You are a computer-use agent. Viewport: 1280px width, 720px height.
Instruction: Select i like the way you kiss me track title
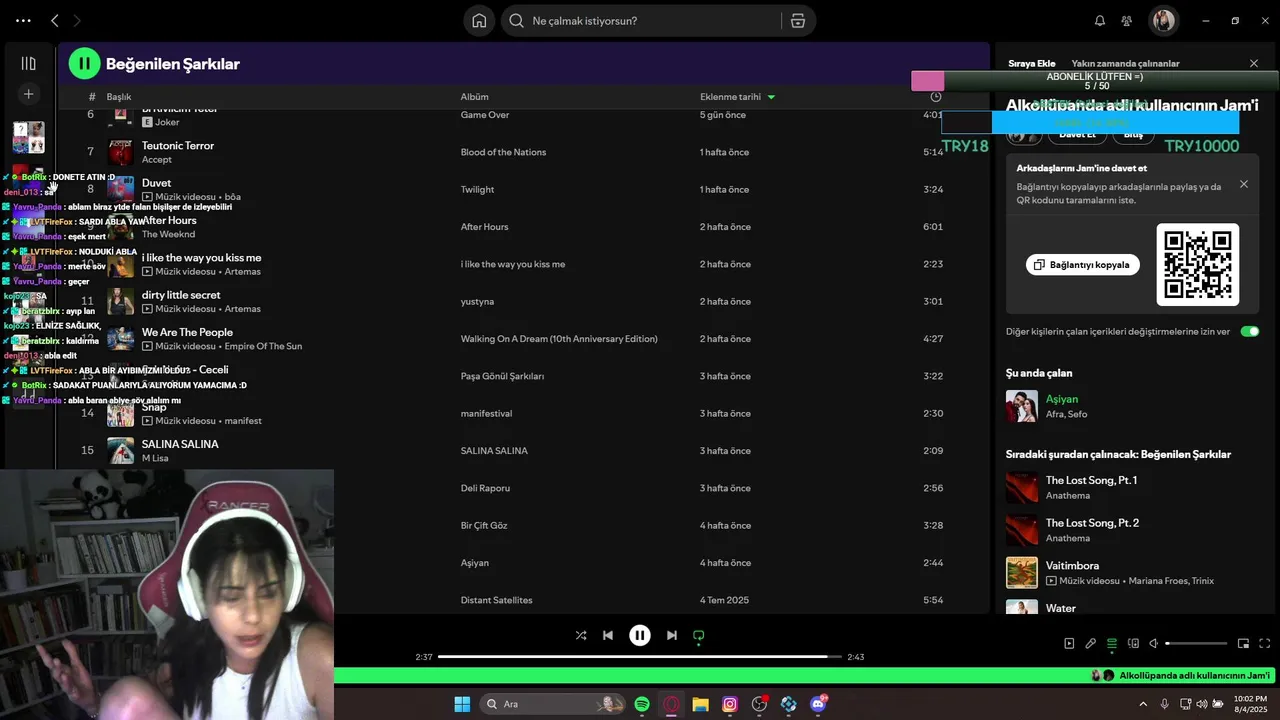click(x=201, y=258)
